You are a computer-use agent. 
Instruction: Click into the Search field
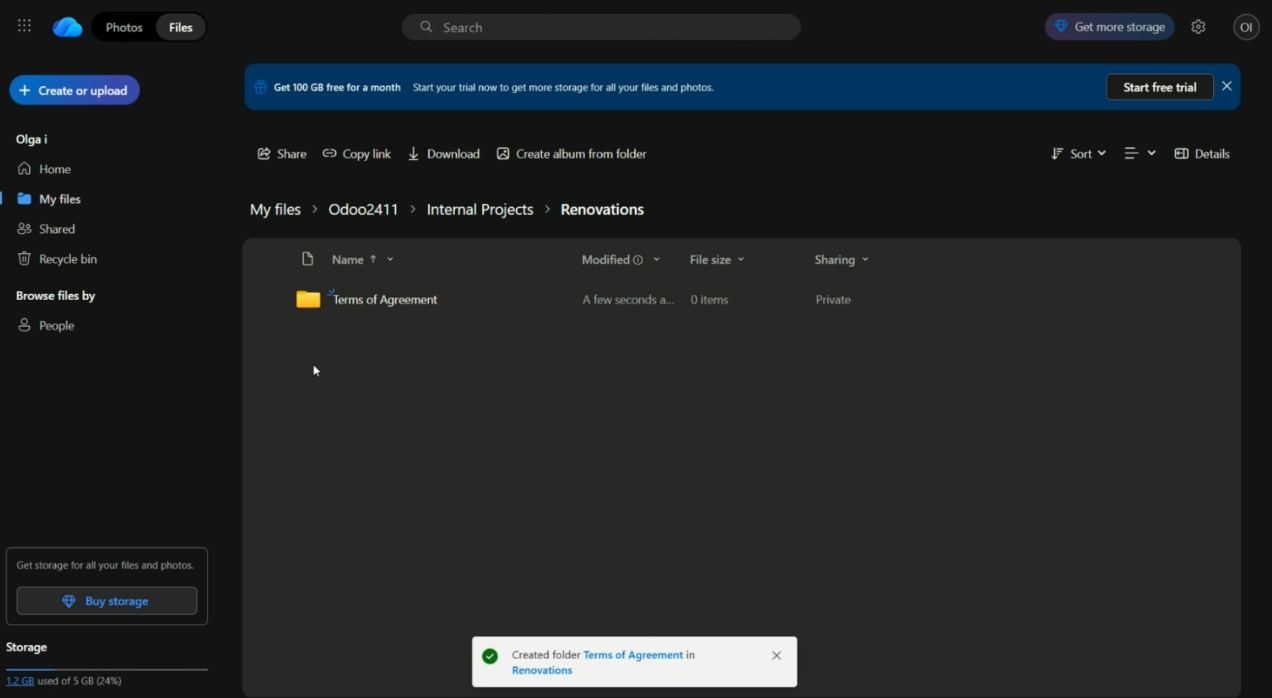[610, 27]
